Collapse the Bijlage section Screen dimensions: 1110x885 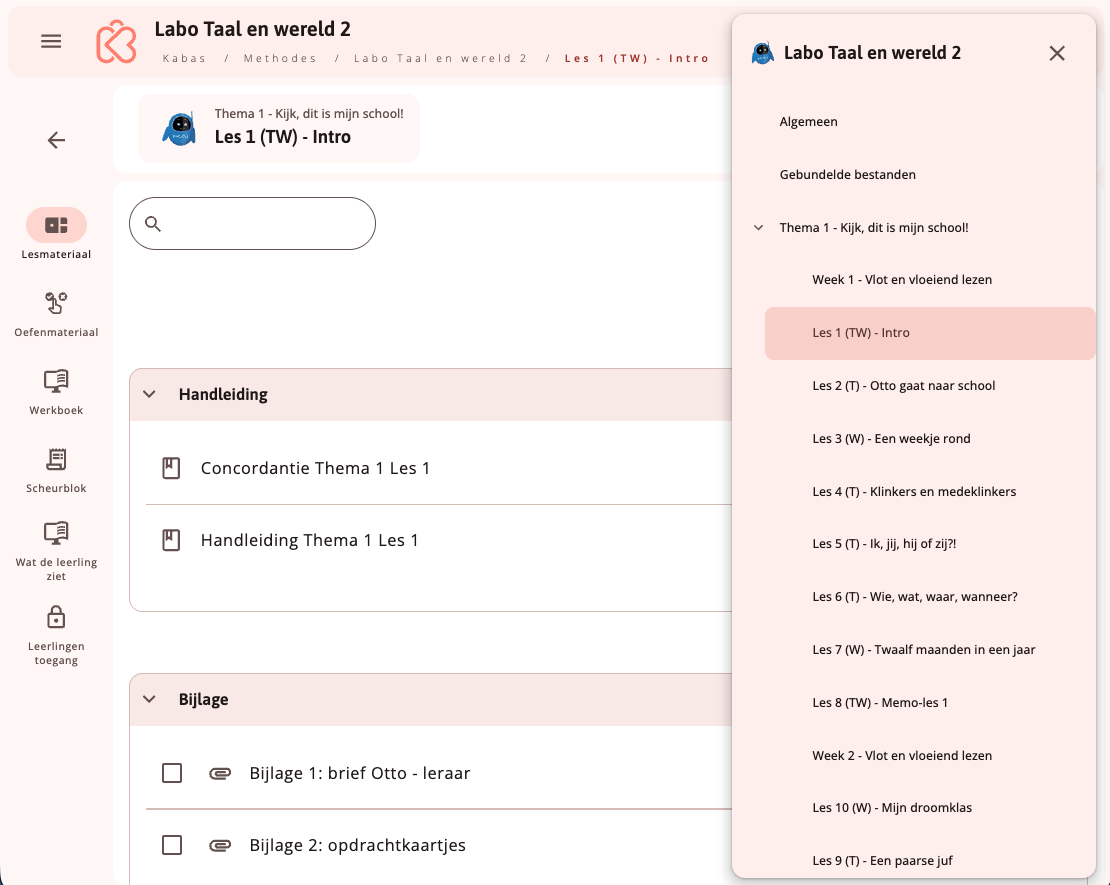point(149,700)
